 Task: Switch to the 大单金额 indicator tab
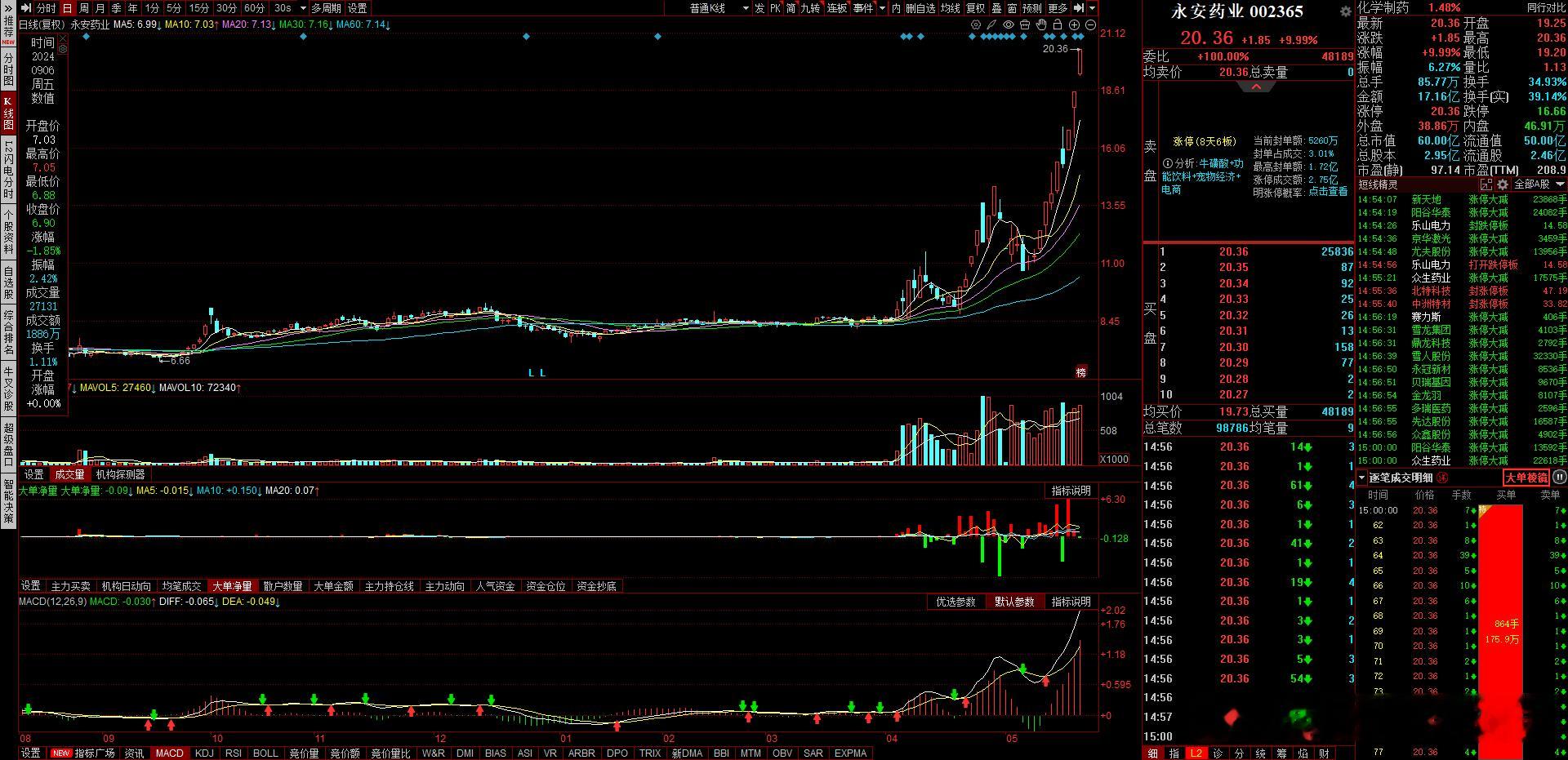pyautogui.click(x=334, y=586)
